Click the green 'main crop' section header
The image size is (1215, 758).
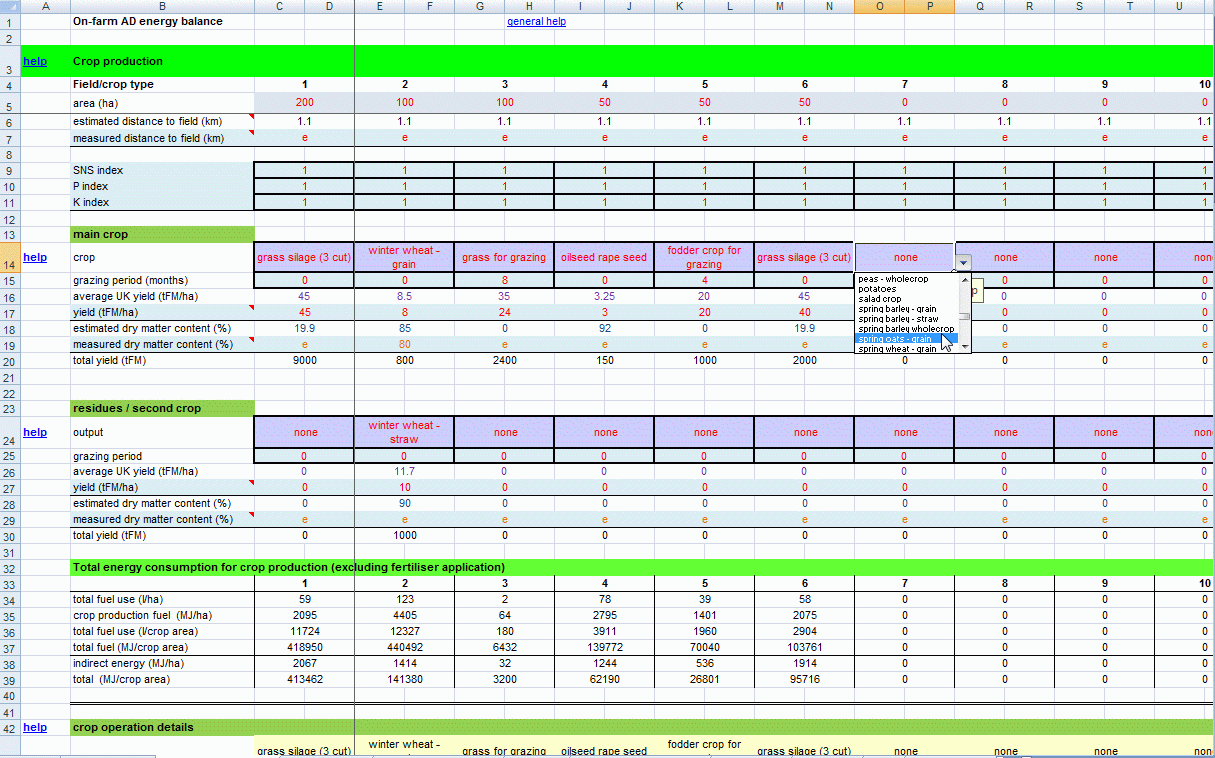162,234
